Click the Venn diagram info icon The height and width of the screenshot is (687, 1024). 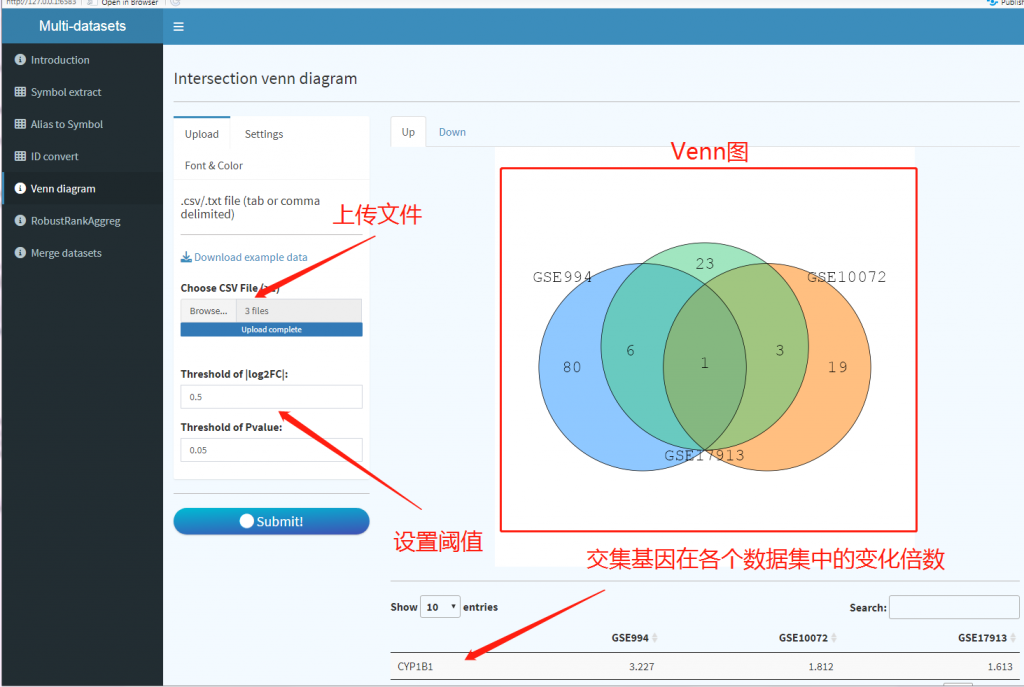23,187
